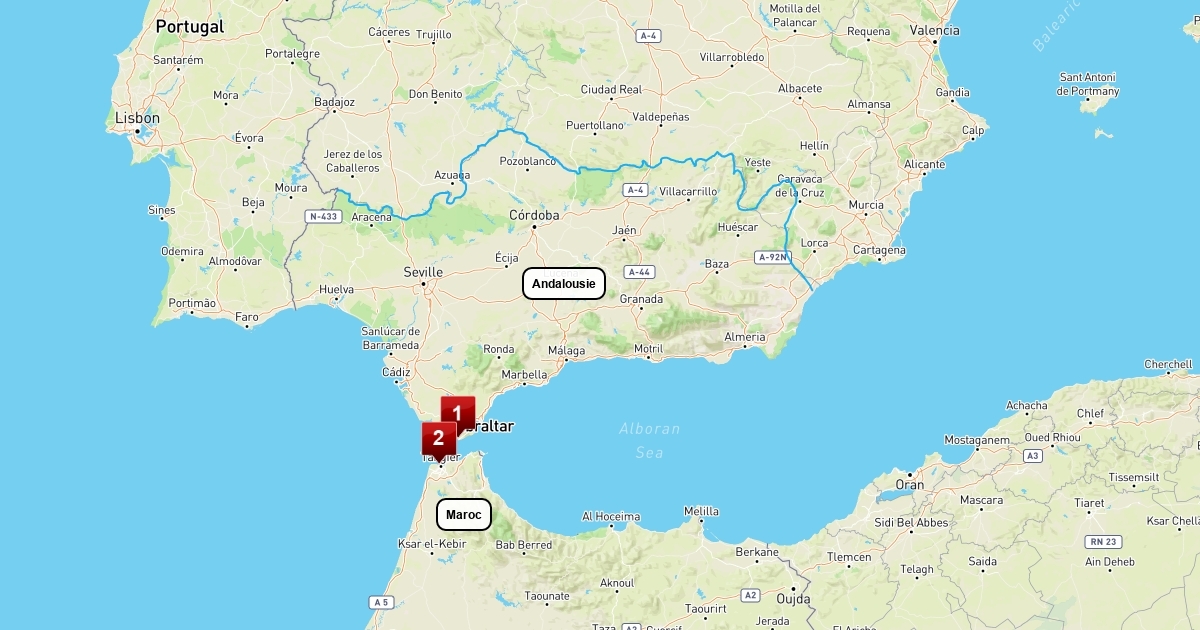The image size is (1200, 630).
Task: Click the Málaga city label
Action: point(567,351)
